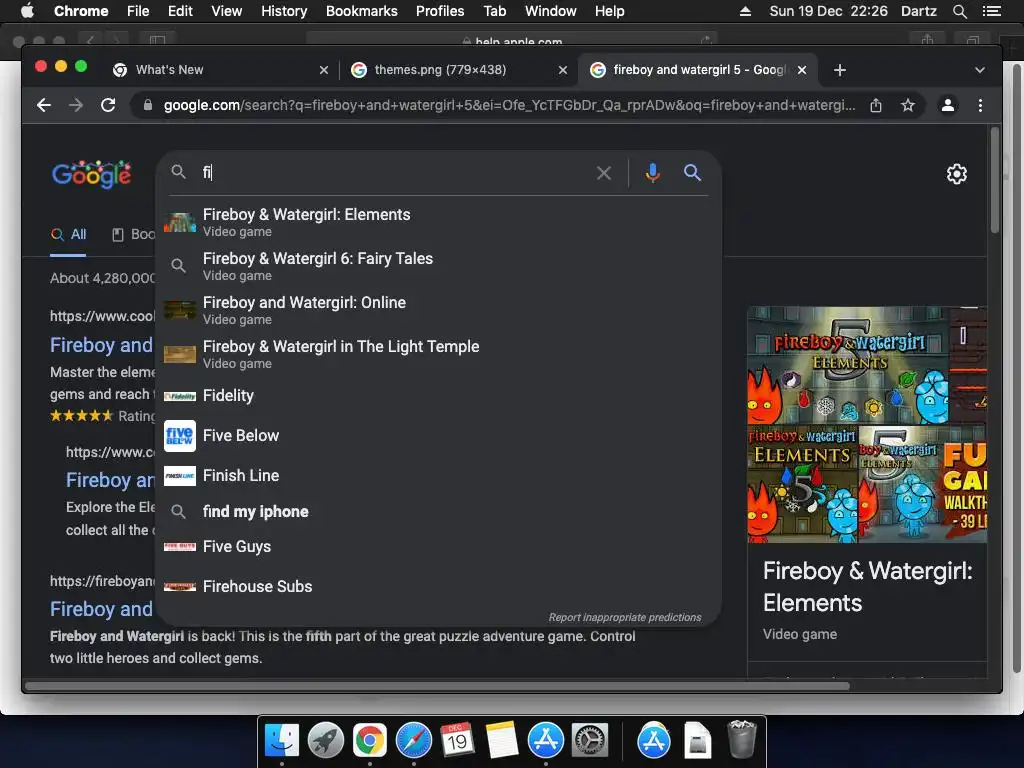The image size is (1024, 768).
Task: Select the find my iphone suggestion
Action: point(438,511)
